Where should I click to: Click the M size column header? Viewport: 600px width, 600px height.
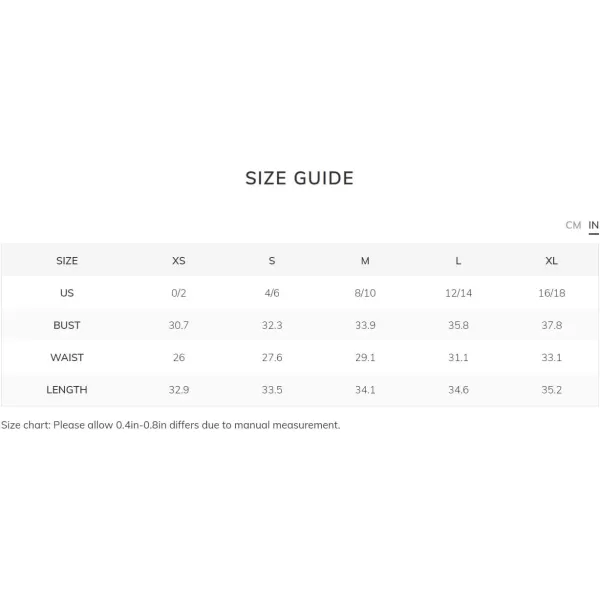point(365,261)
